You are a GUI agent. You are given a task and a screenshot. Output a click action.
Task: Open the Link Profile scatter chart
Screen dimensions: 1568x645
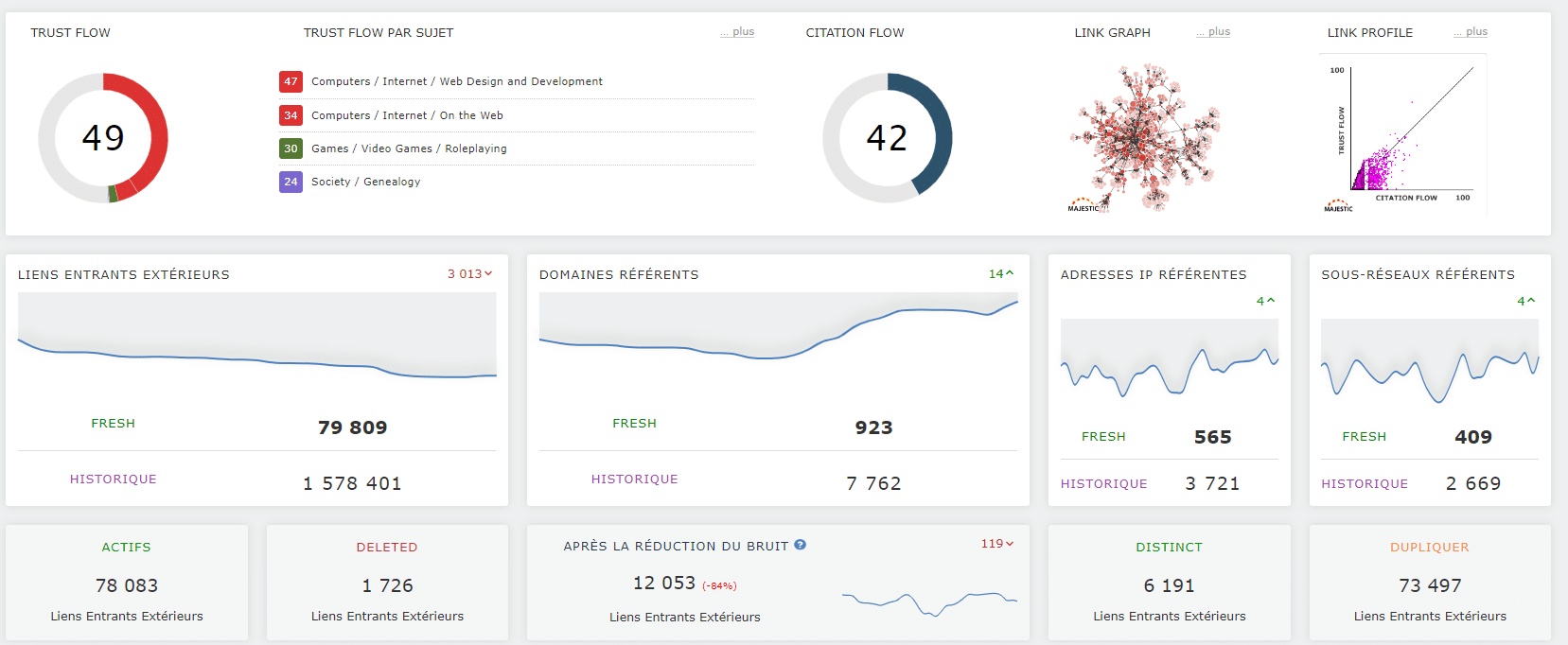[1403, 134]
